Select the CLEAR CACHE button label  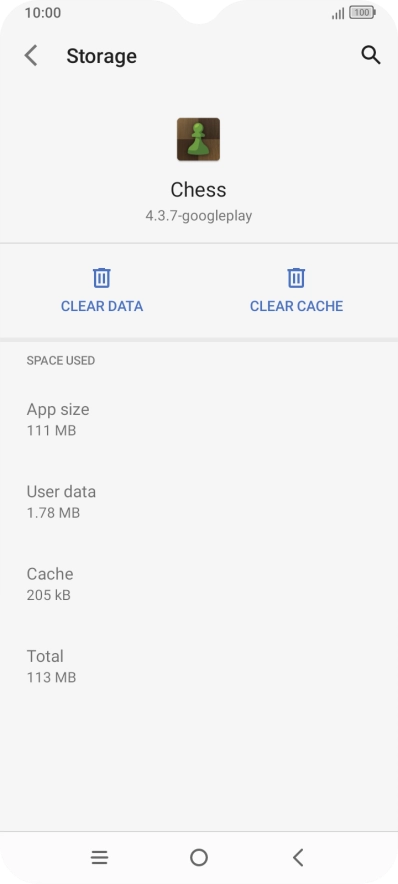coord(297,306)
